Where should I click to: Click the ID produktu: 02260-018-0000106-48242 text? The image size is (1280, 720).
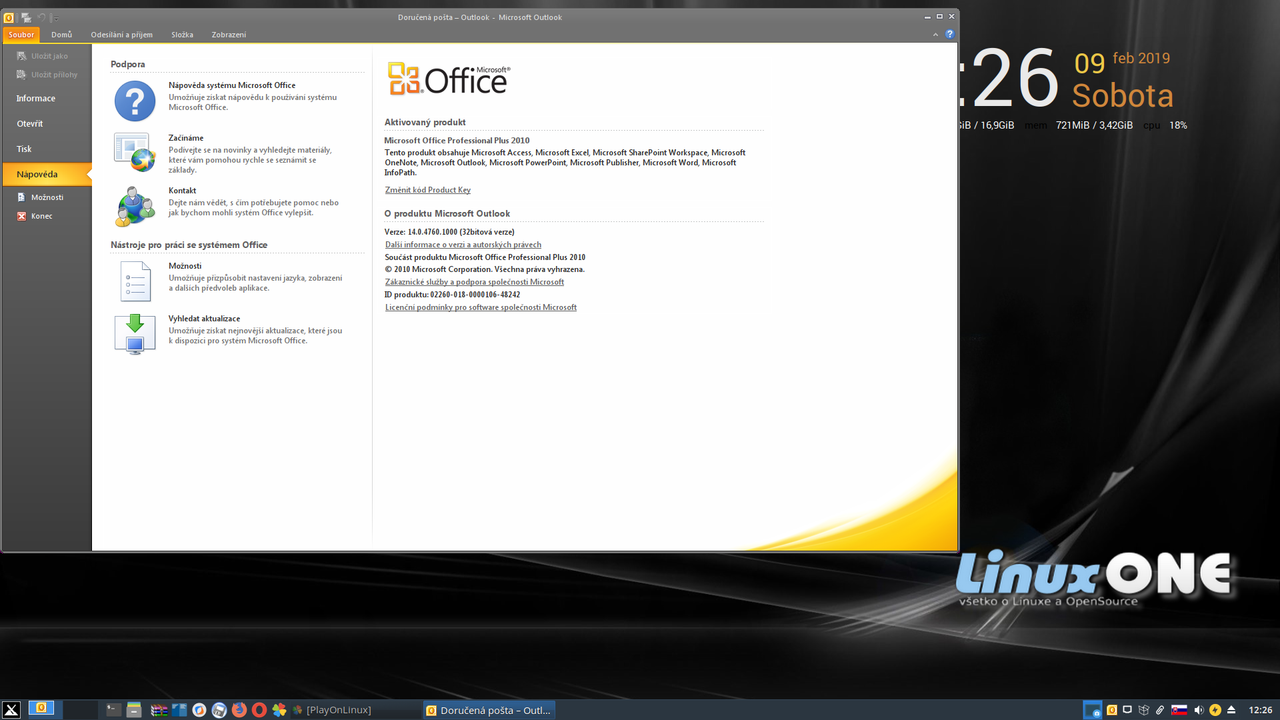453,295
